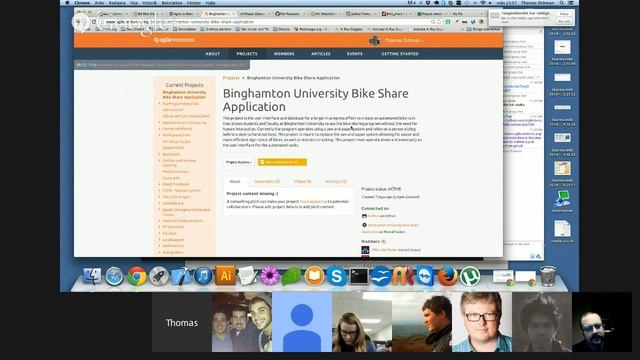Open the Project Actions dropdown

(239, 162)
